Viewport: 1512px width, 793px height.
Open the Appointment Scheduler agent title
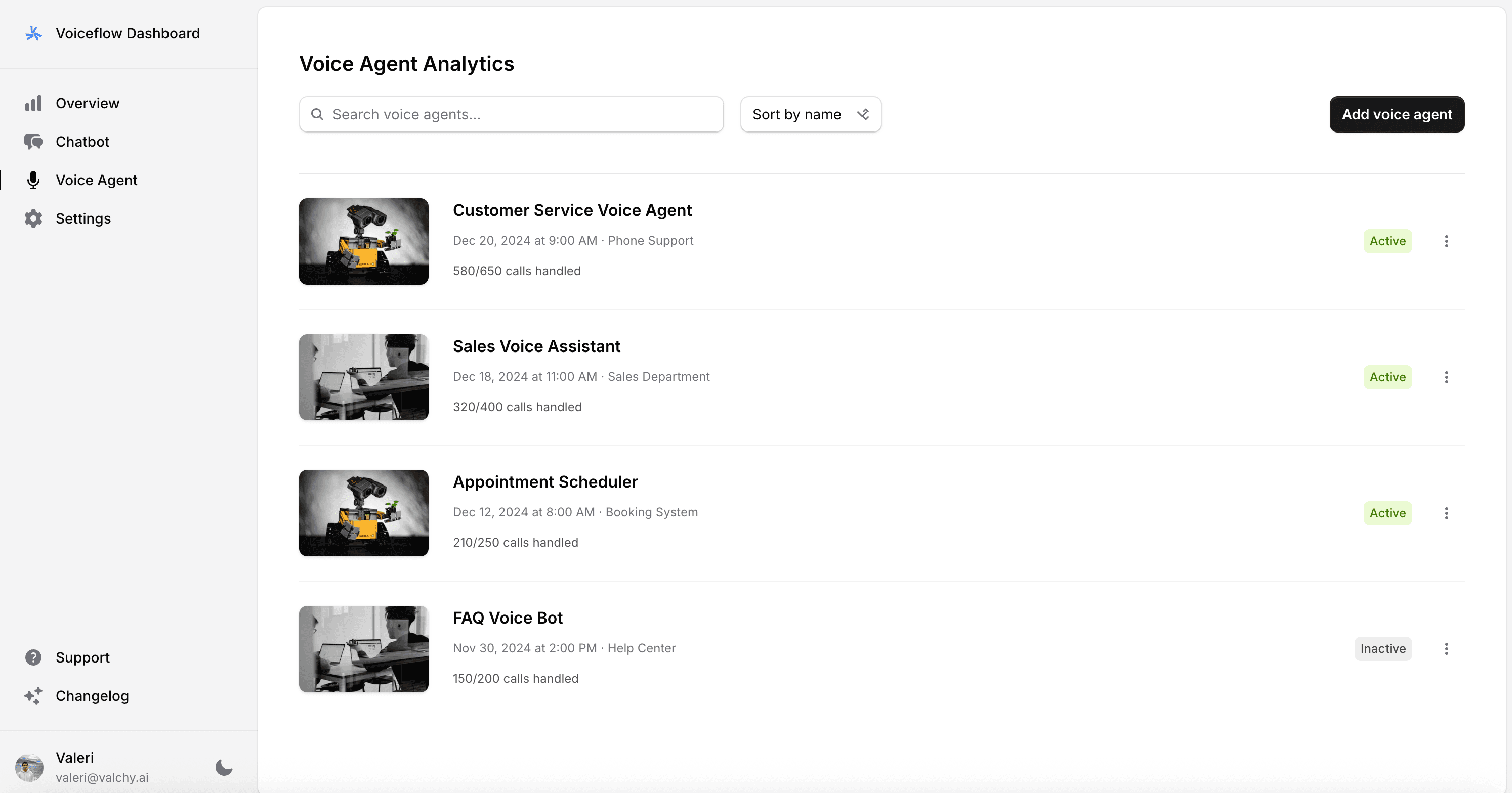[544, 482]
